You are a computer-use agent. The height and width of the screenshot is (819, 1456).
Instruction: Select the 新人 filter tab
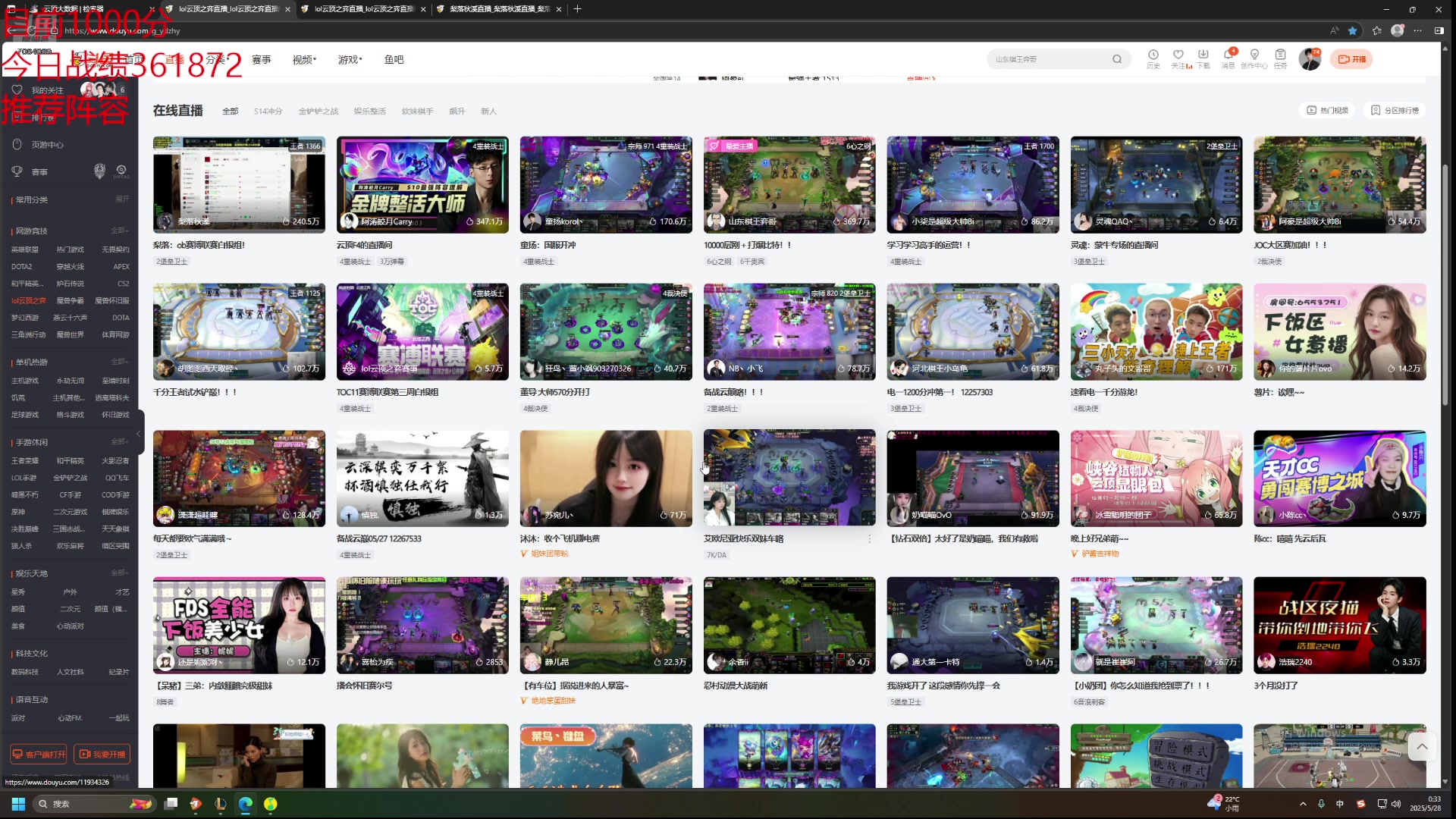[488, 111]
